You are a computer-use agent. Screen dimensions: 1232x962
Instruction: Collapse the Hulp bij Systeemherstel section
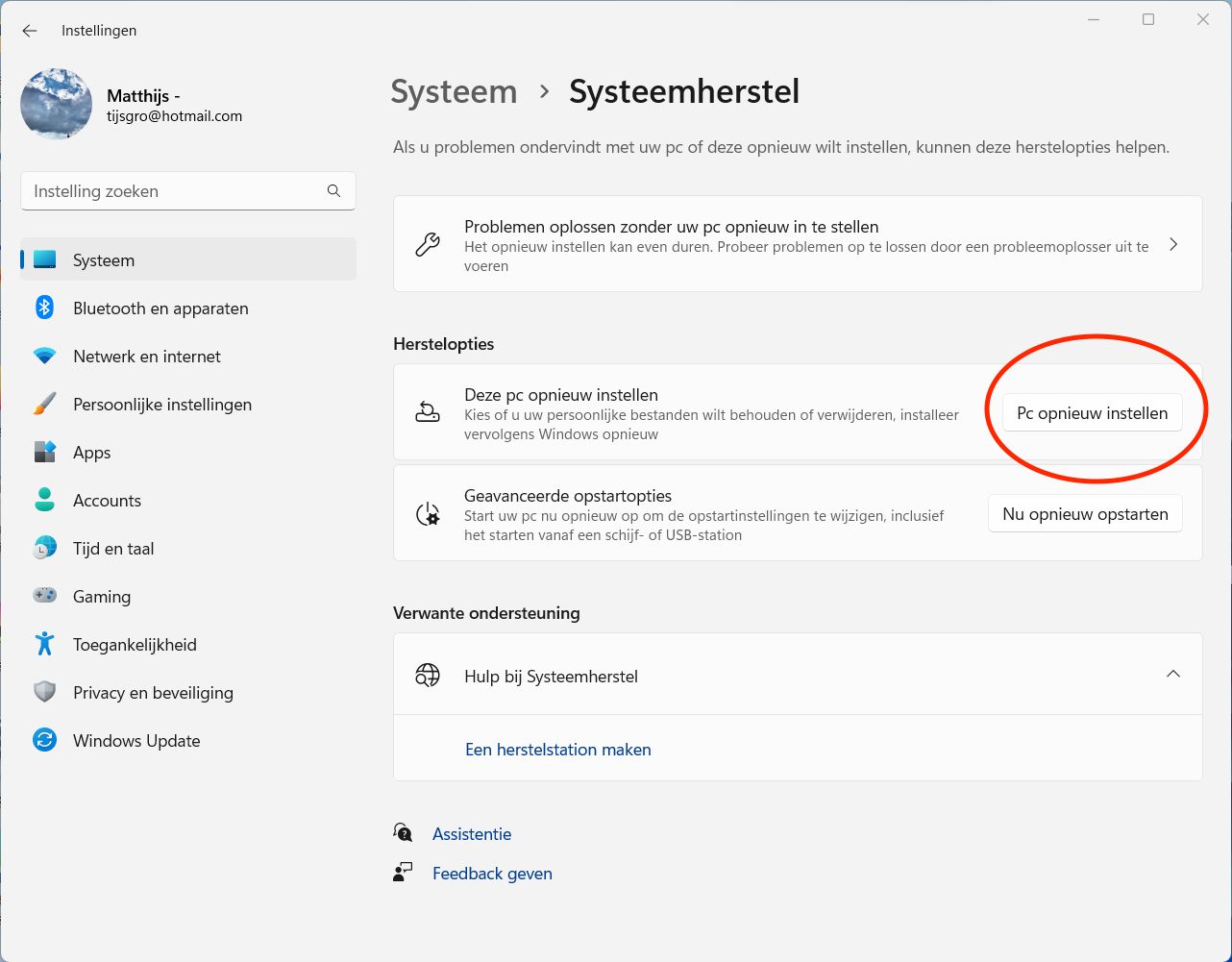tap(1172, 674)
